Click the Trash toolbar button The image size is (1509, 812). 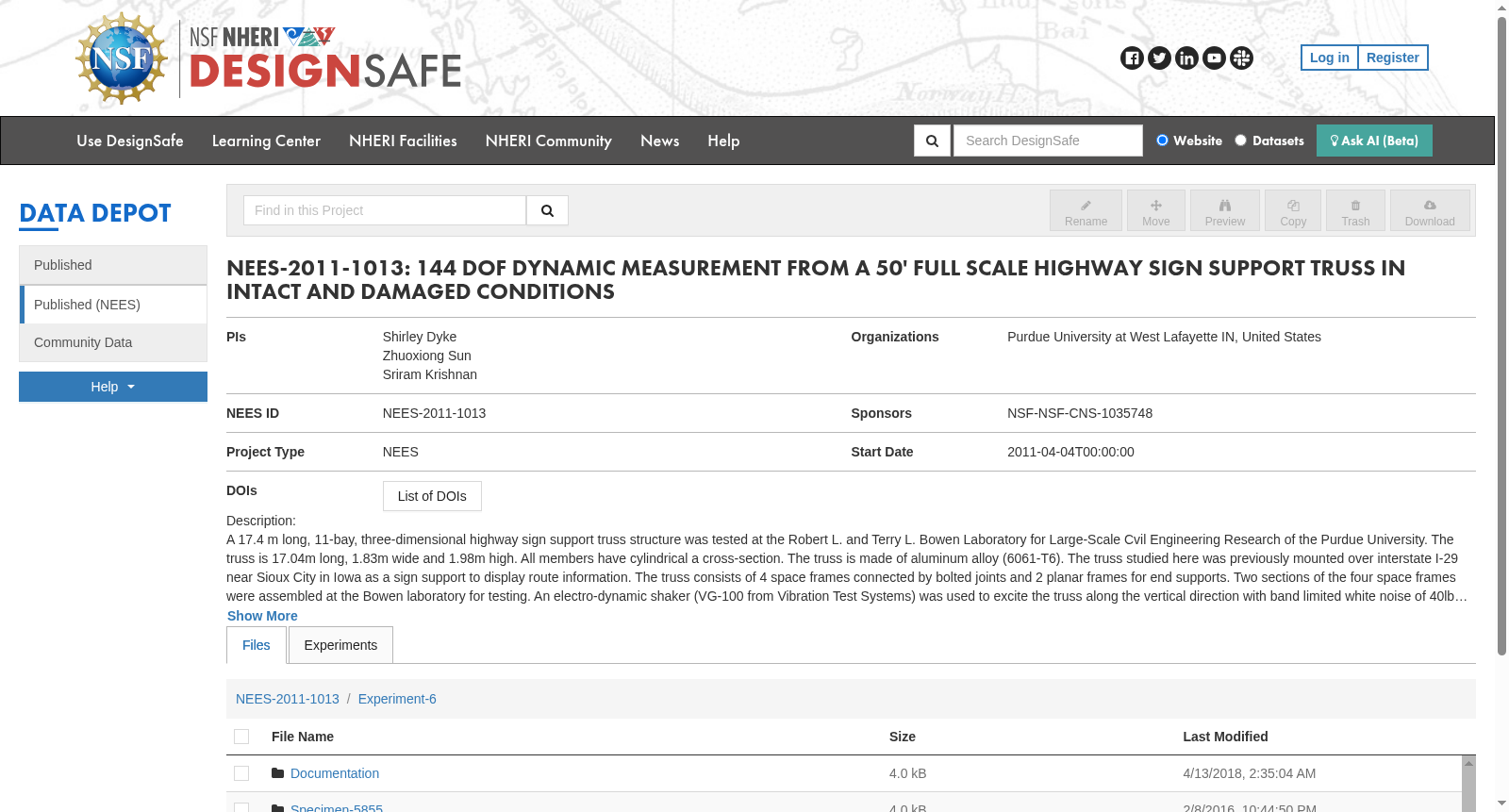pyautogui.click(x=1355, y=210)
